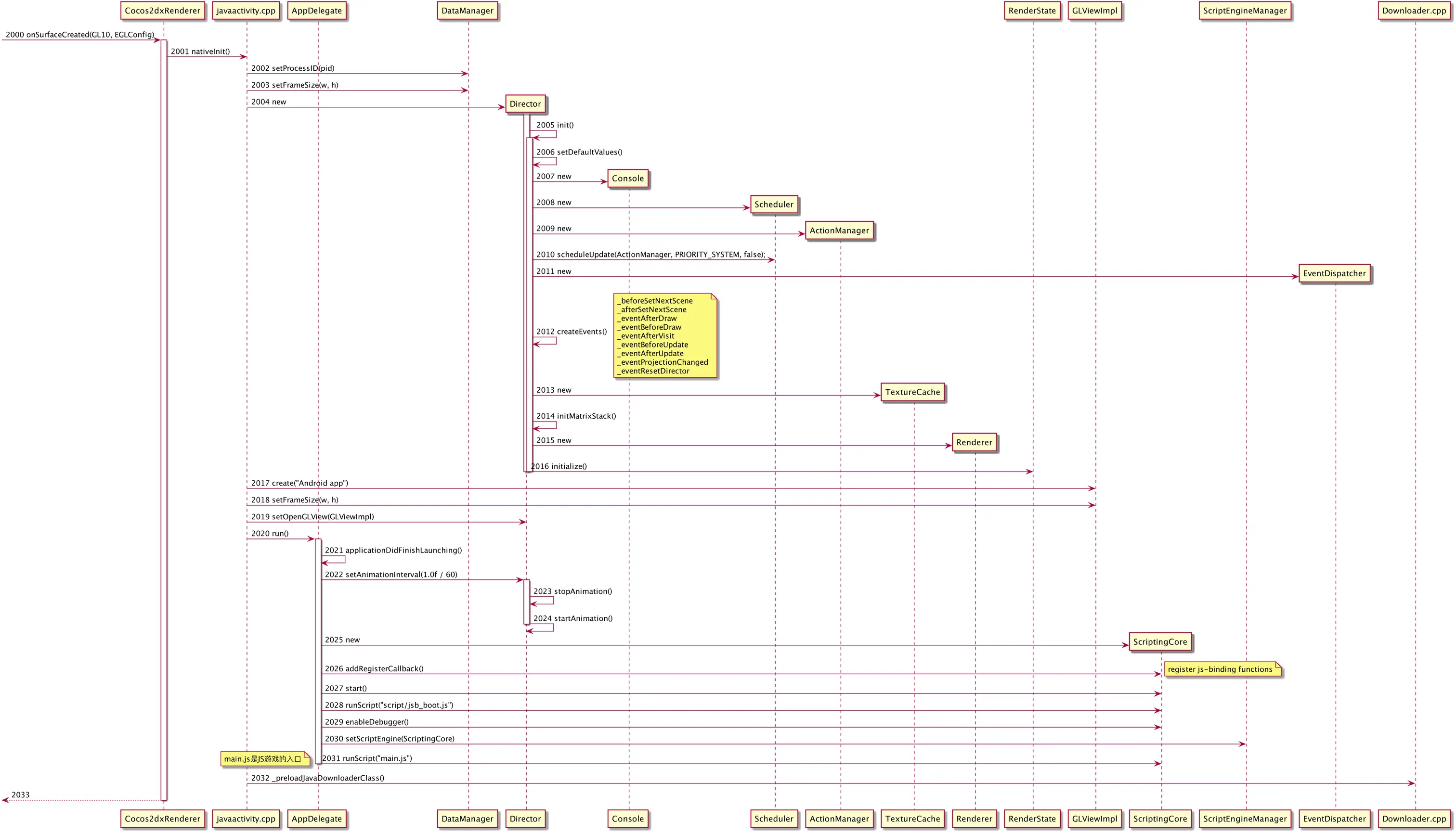Click the top Cocos2dxRenderer header box
This screenshot has height=833, width=1456.
click(163, 11)
